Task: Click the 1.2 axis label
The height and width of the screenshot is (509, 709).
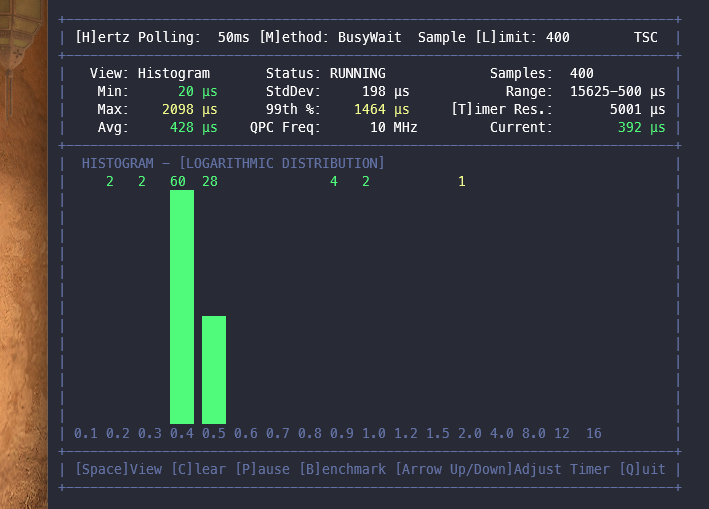Action: click(x=406, y=434)
